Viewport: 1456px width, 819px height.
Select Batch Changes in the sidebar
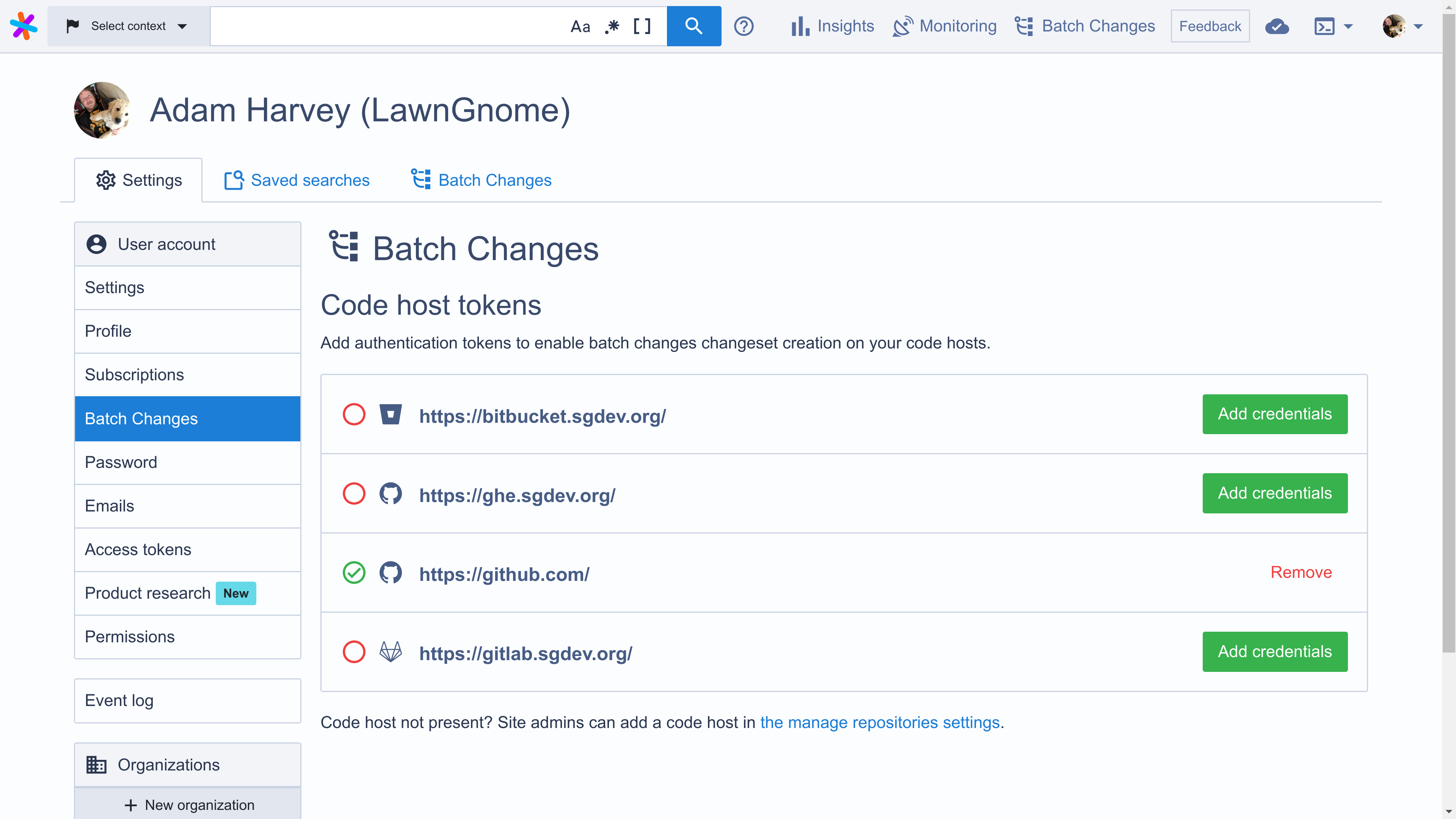[188, 419]
